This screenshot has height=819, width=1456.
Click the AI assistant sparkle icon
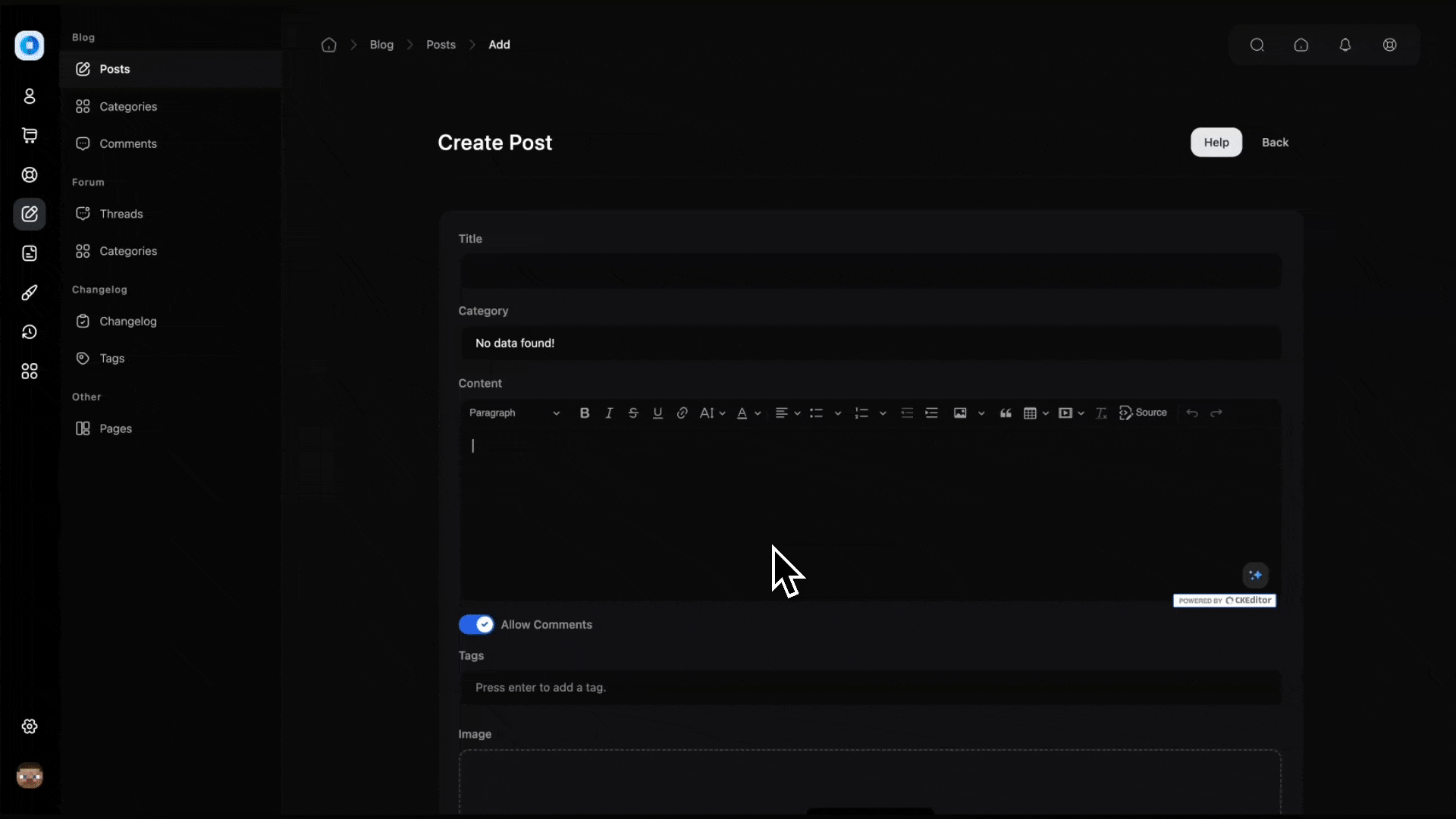(x=1255, y=575)
